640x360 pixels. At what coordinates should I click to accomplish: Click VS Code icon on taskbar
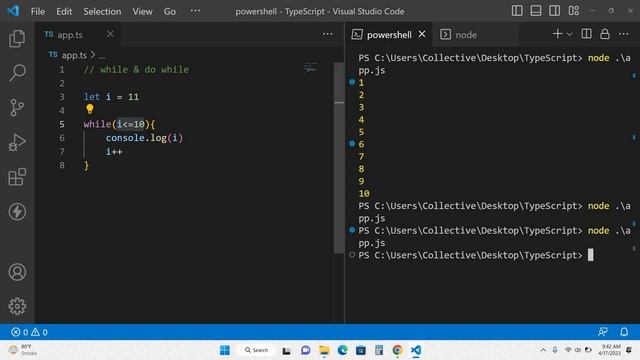(x=416, y=350)
